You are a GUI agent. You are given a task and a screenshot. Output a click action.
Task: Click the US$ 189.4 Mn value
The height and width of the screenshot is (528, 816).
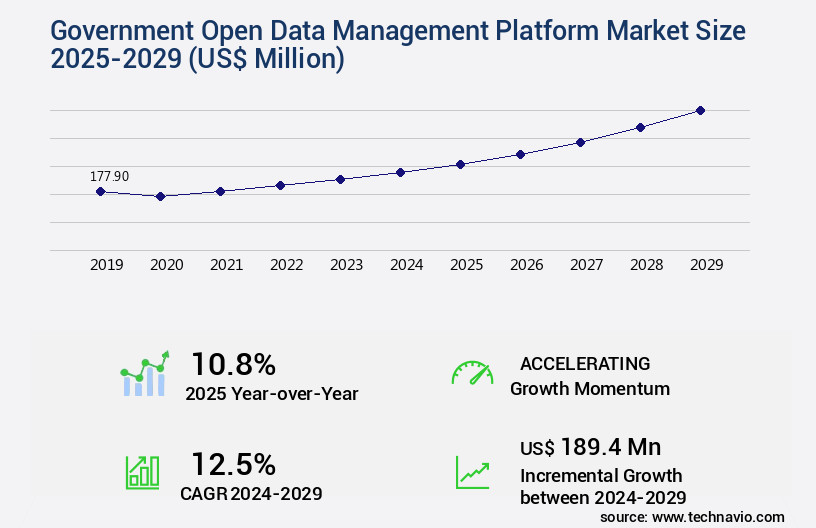point(590,447)
